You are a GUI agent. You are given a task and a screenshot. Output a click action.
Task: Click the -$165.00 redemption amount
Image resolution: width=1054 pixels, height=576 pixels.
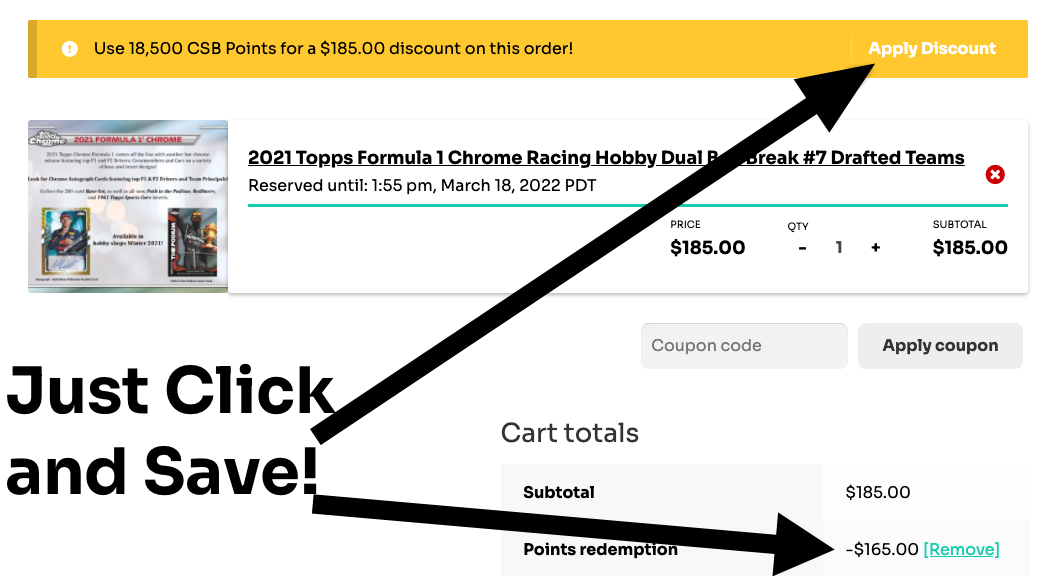(x=881, y=549)
